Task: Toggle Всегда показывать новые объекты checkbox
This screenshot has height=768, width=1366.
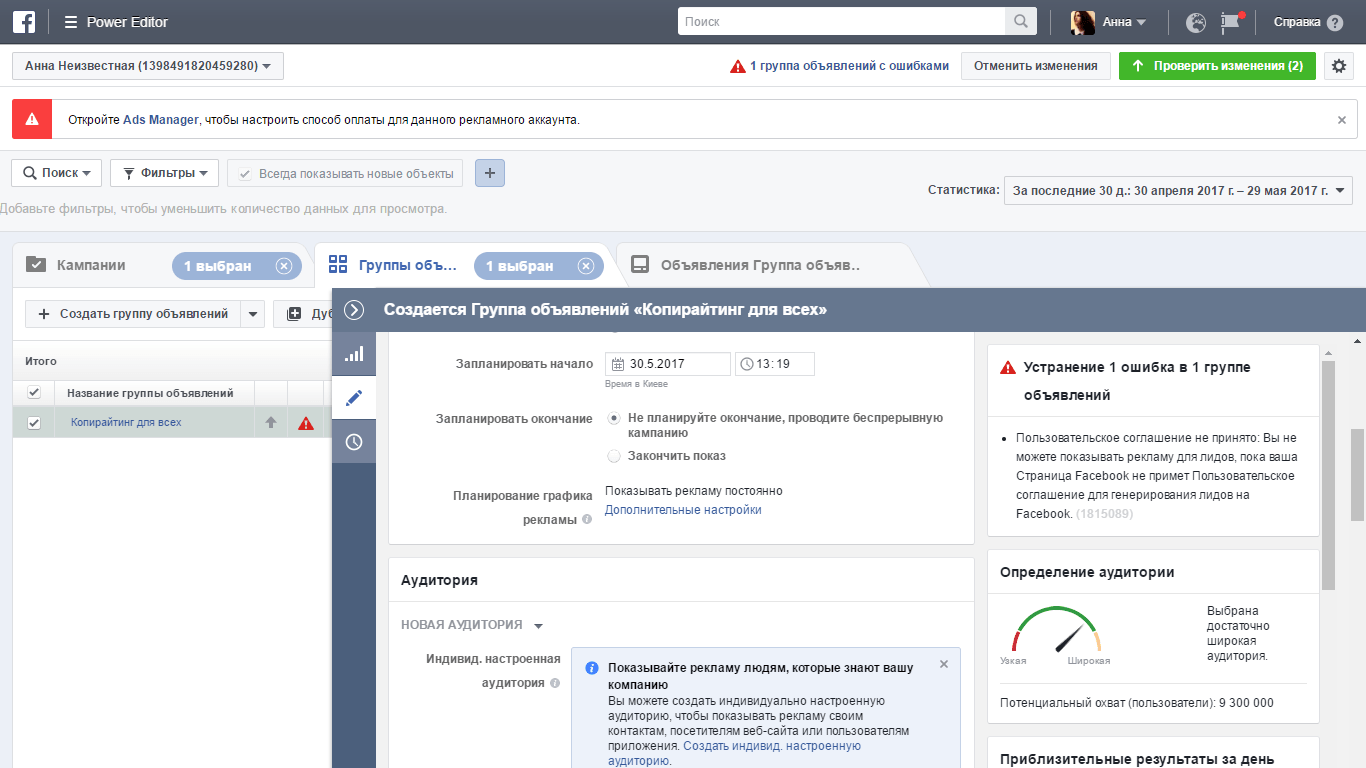Action: [245, 174]
